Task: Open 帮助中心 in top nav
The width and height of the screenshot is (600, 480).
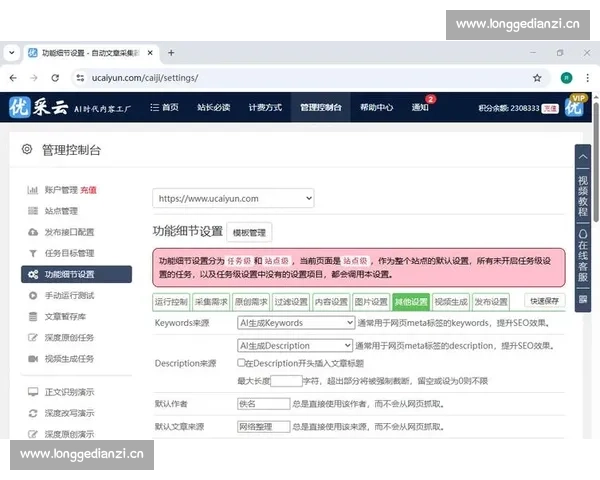Action: tap(377, 107)
